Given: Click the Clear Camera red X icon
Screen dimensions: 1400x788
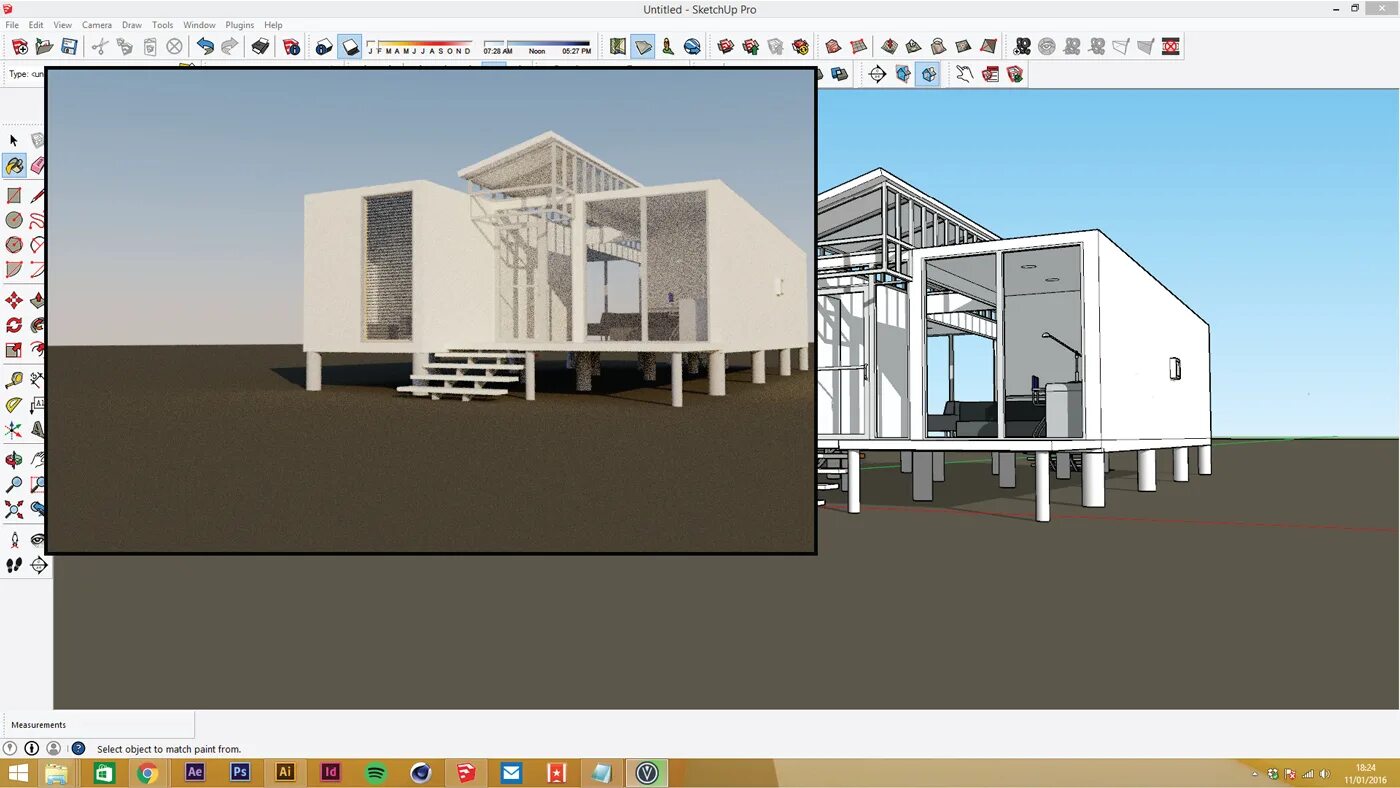Looking at the screenshot, I should pos(1170,46).
